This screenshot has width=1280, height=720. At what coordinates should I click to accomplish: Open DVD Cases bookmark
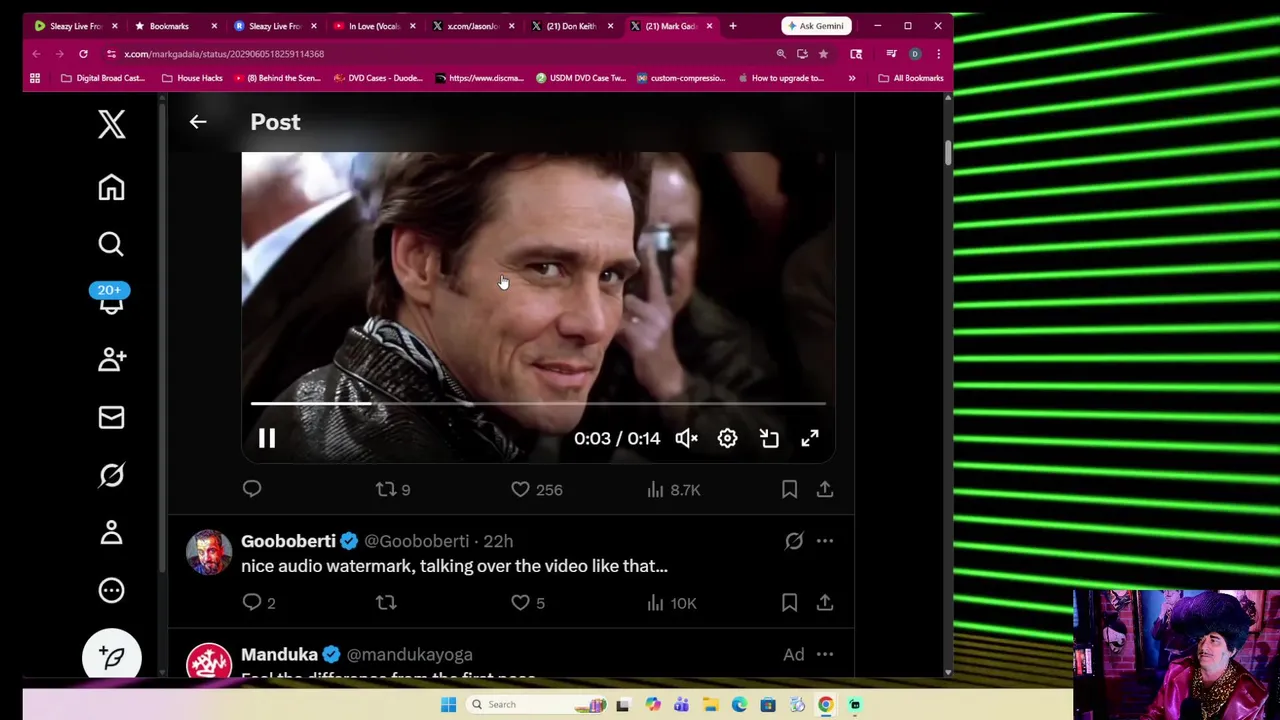[x=378, y=78]
